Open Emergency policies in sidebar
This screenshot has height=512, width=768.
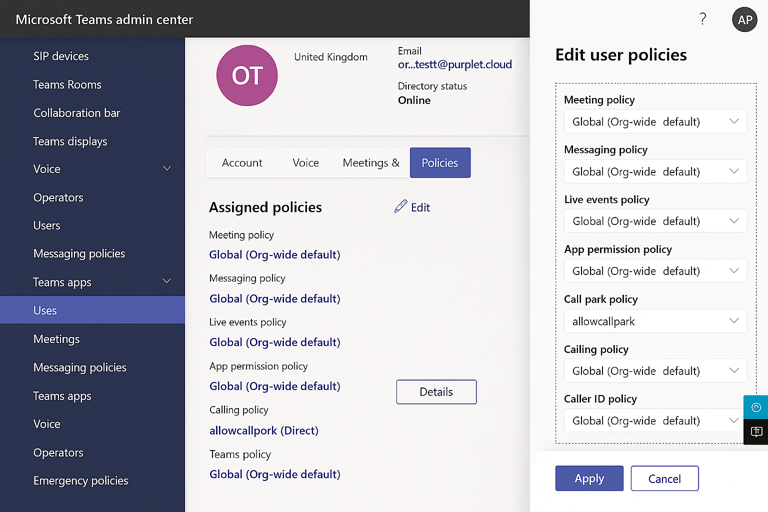[80, 481]
